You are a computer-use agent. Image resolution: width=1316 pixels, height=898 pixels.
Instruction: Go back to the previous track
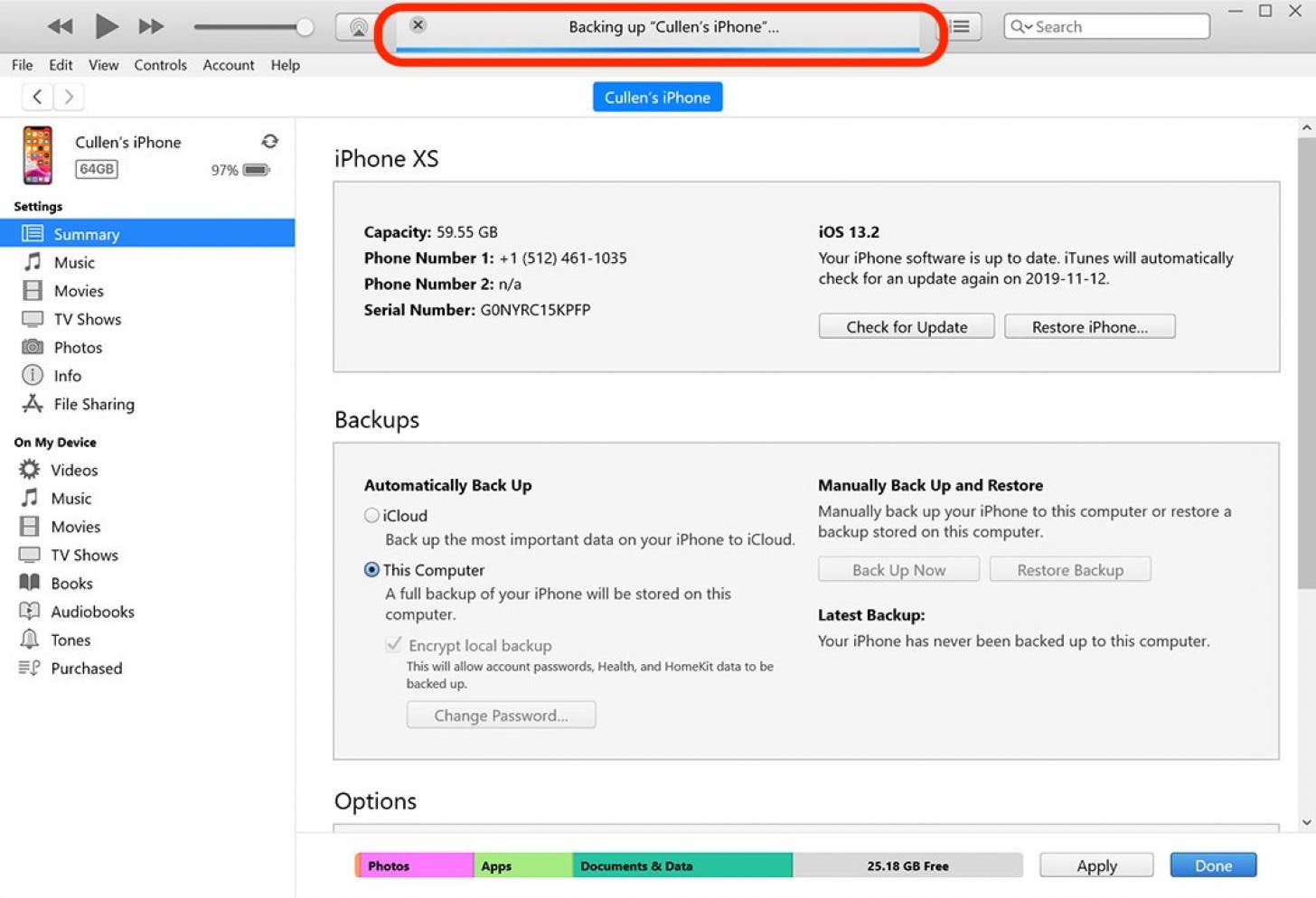60,26
